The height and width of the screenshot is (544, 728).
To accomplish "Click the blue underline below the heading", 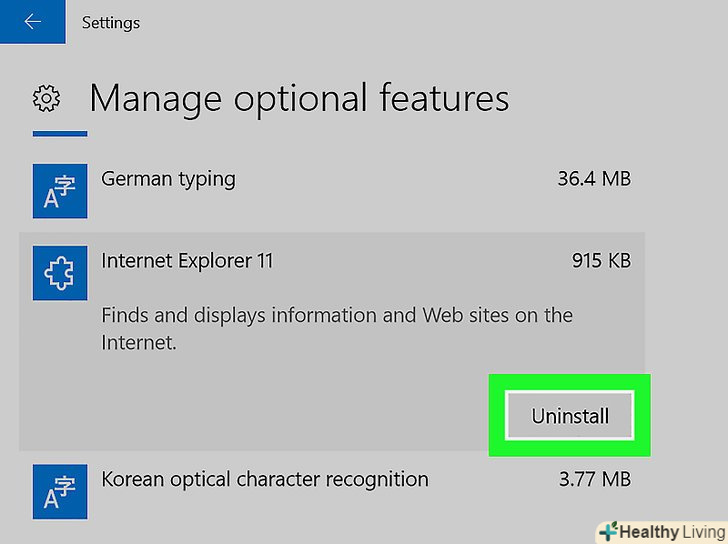I will [x=60, y=134].
